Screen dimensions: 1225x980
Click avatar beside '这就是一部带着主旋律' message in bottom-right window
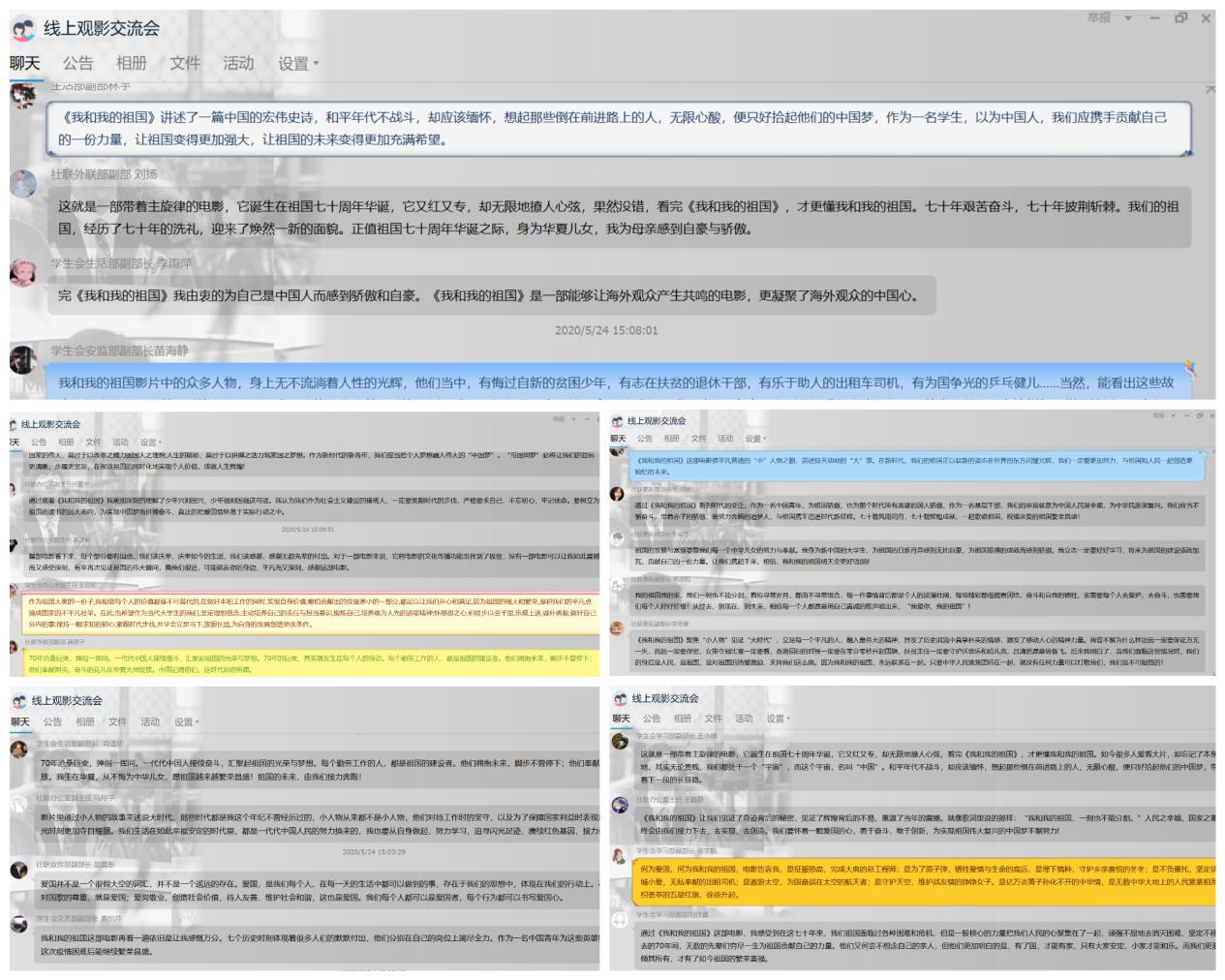click(x=620, y=742)
